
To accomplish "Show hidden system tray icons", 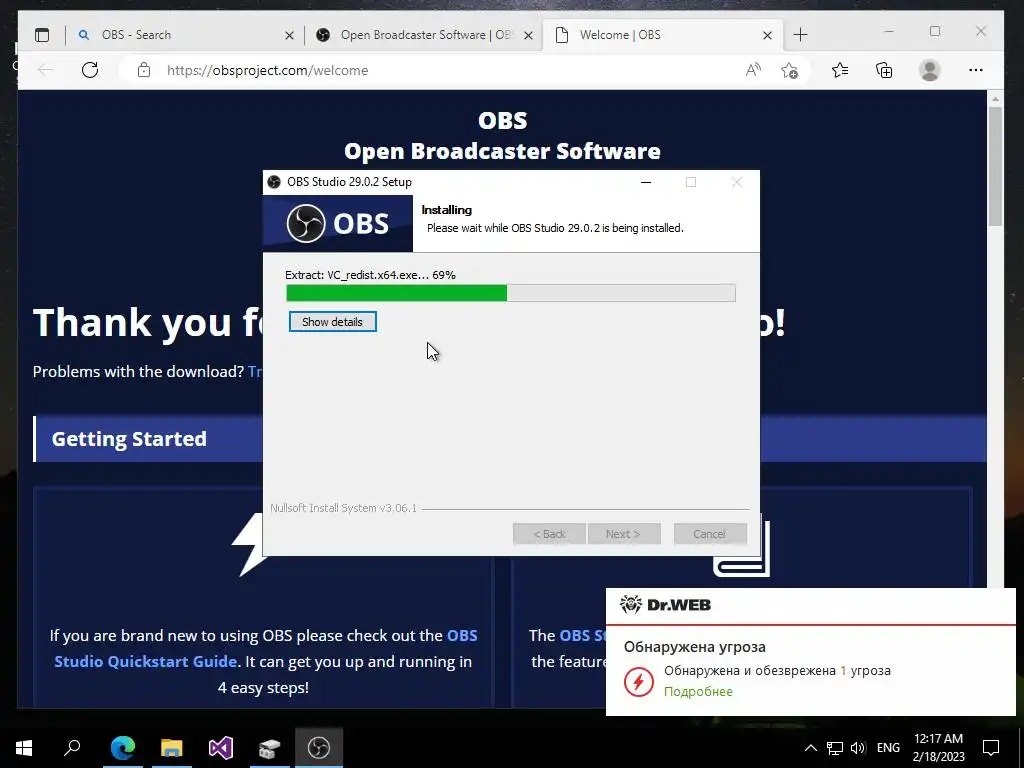I will pos(810,748).
